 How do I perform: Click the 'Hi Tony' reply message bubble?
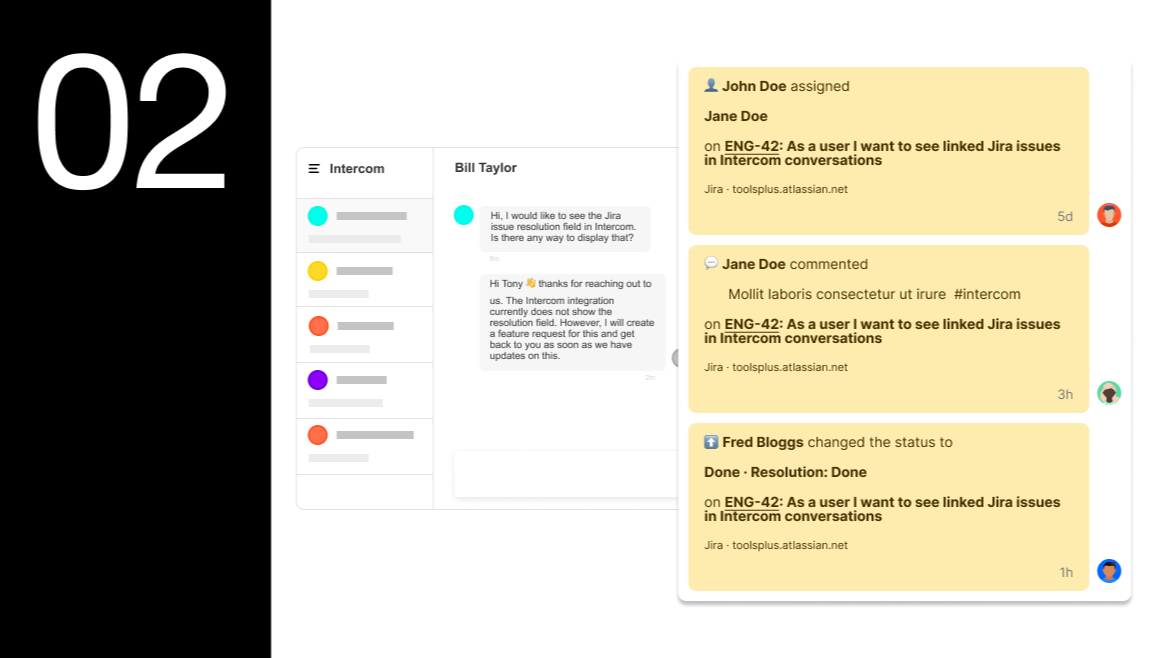click(x=571, y=322)
